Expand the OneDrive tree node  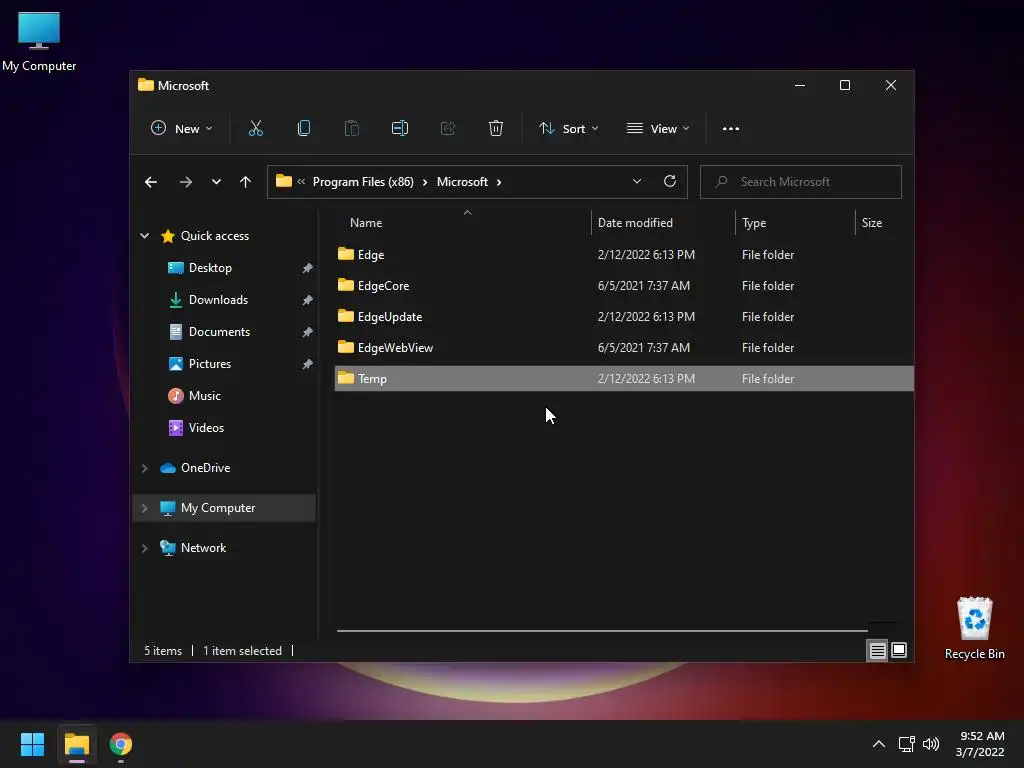(x=144, y=468)
